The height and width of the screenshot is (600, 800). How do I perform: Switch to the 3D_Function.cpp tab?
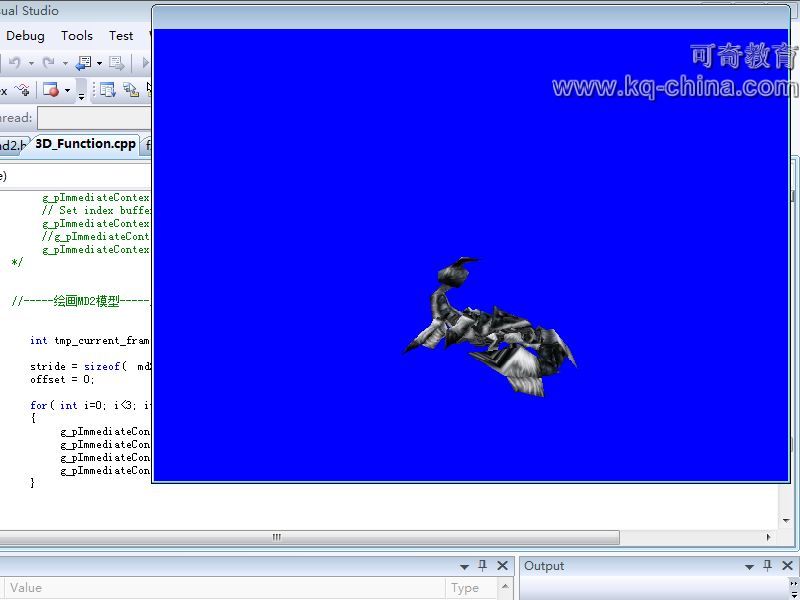tap(85, 144)
